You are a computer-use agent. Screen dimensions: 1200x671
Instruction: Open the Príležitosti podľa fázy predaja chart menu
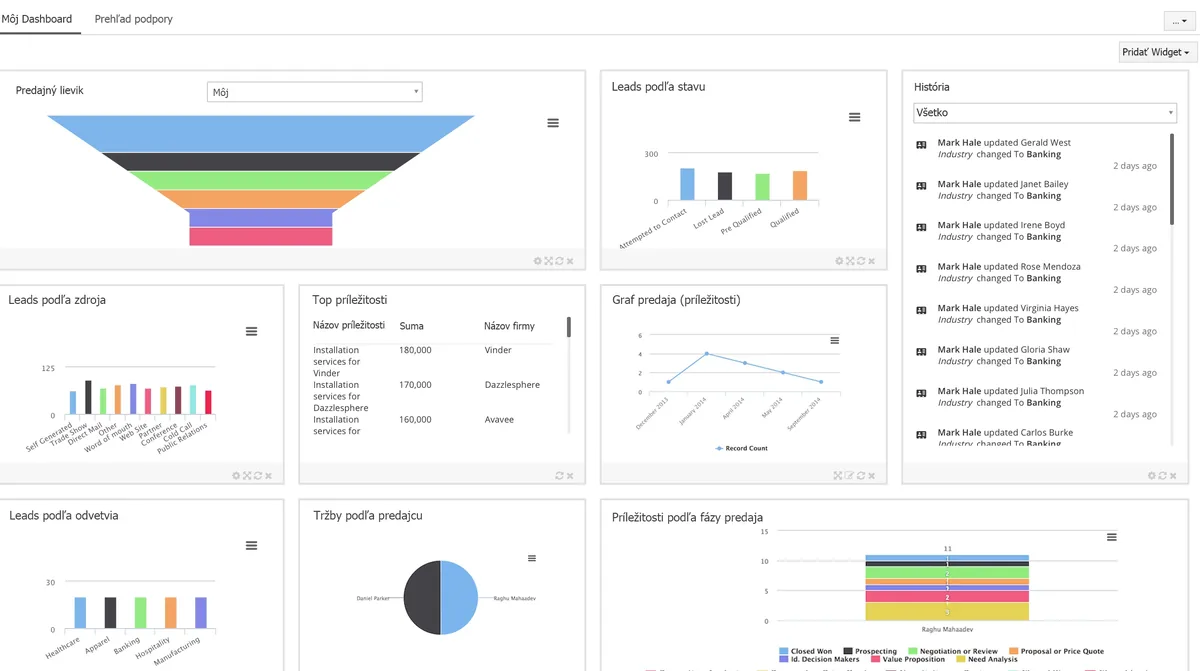(1112, 537)
